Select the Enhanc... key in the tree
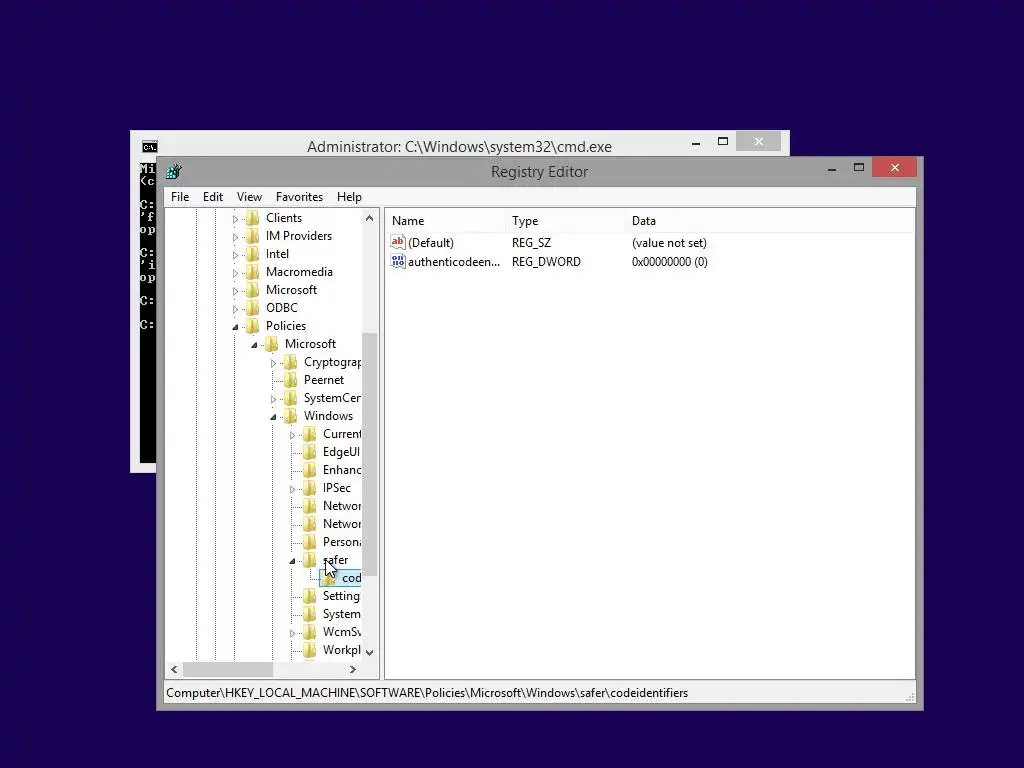The image size is (1024, 768). [342, 470]
